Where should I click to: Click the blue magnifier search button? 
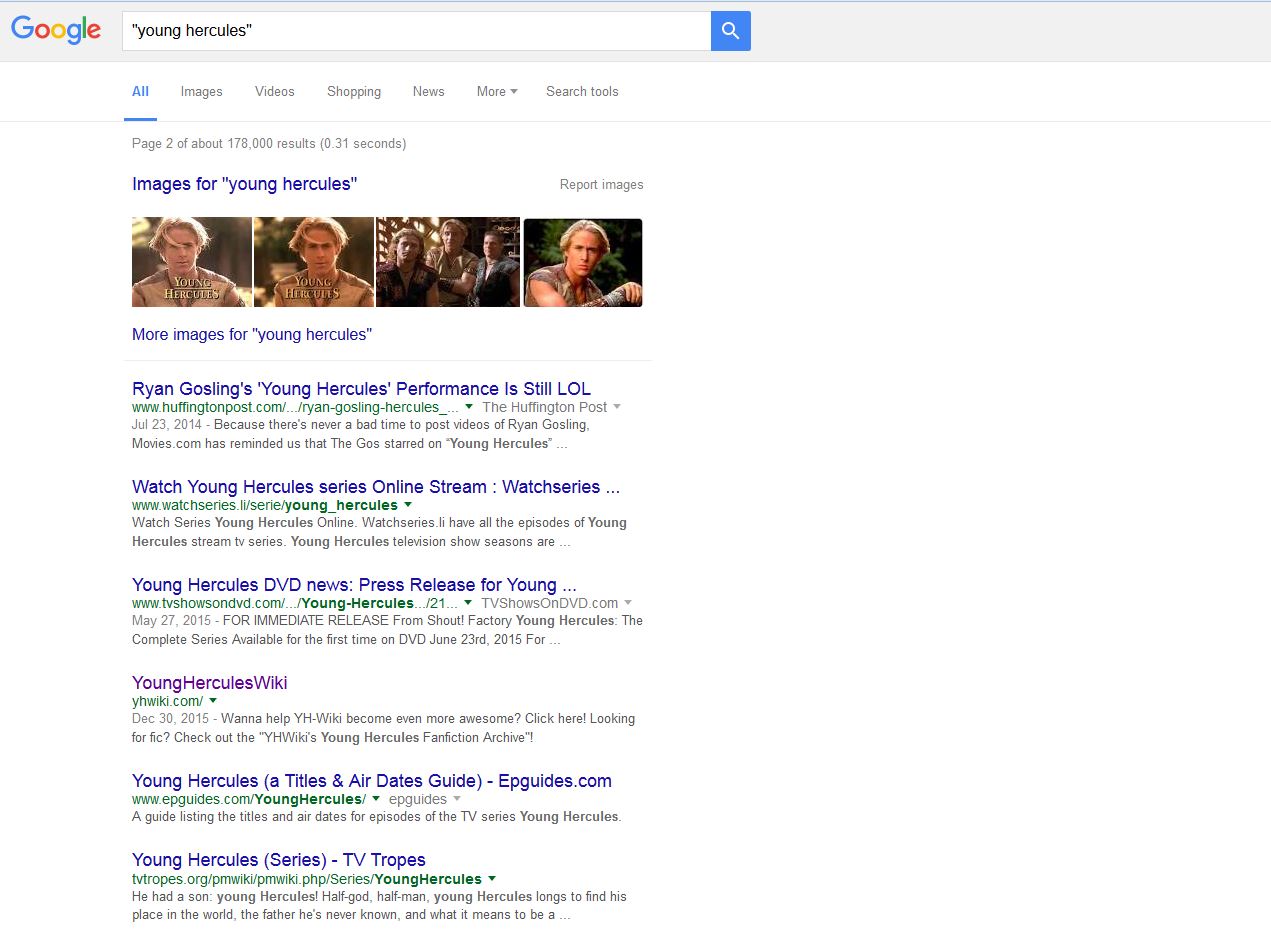(730, 31)
